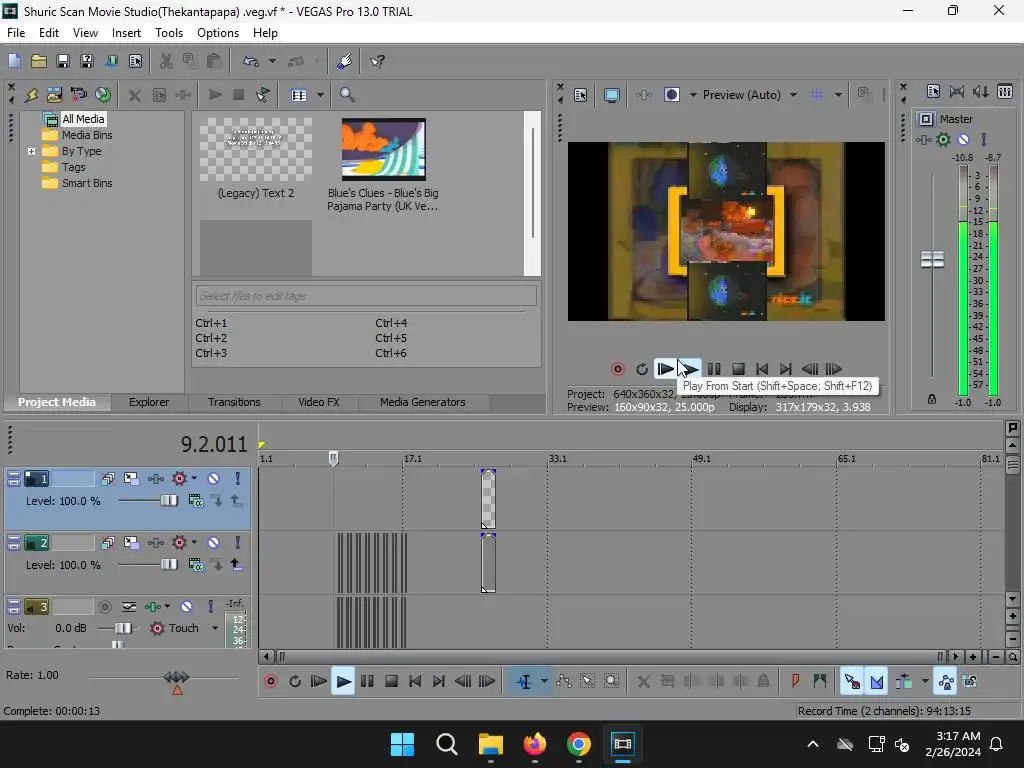This screenshot has width=1024, height=768.
Task: Adjust audio track 3 Vol slider
Action: (122, 628)
